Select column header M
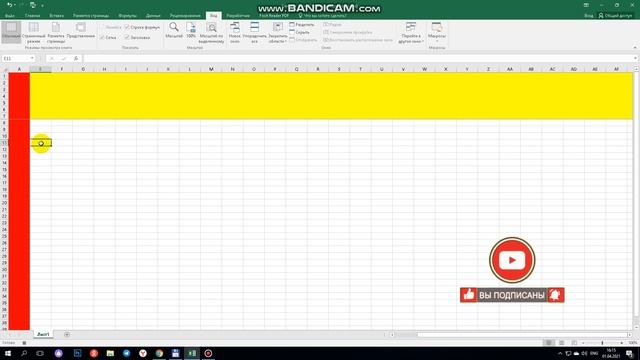The width and height of the screenshot is (640, 360). click(x=211, y=69)
